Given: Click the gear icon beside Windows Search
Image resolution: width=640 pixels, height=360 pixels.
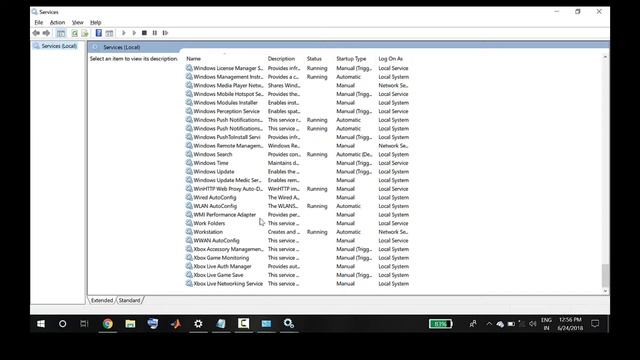Looking at the screenshot, I should coord(189,154).
